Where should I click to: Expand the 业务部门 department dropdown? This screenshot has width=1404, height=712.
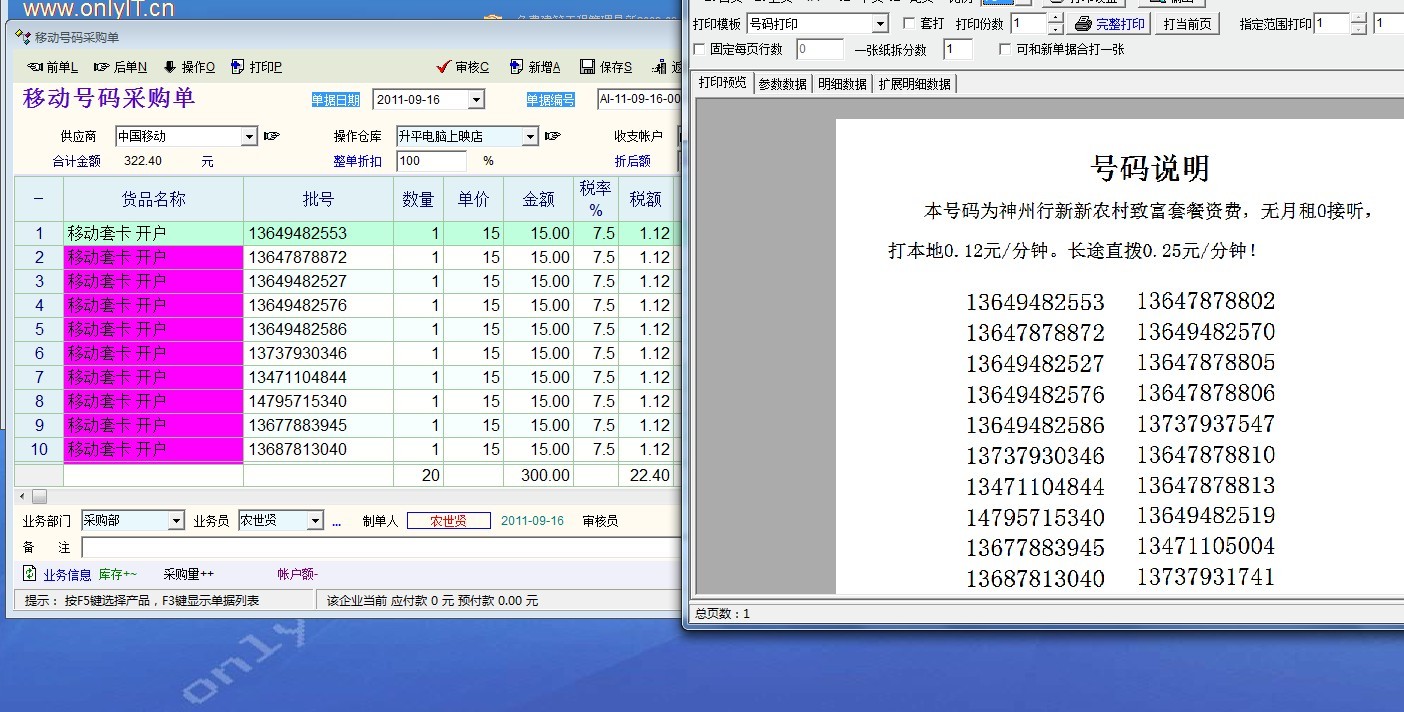176,521
